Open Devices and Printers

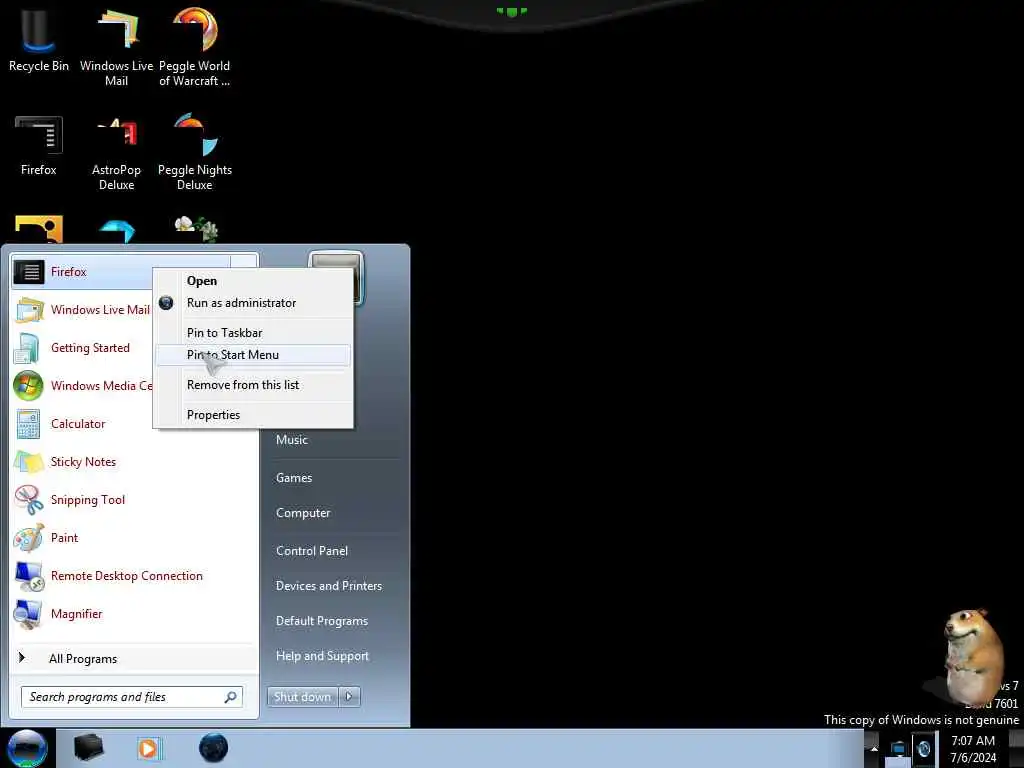click(328, 586)
